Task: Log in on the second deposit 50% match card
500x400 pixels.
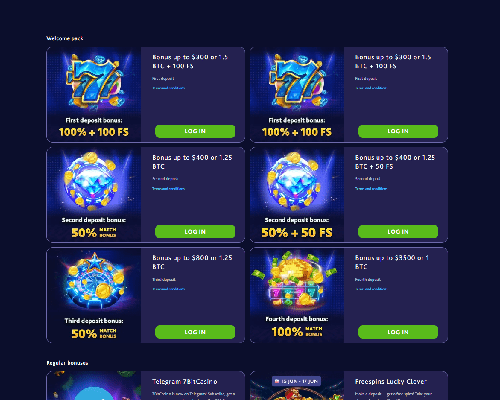Action: tap(195, 232)
